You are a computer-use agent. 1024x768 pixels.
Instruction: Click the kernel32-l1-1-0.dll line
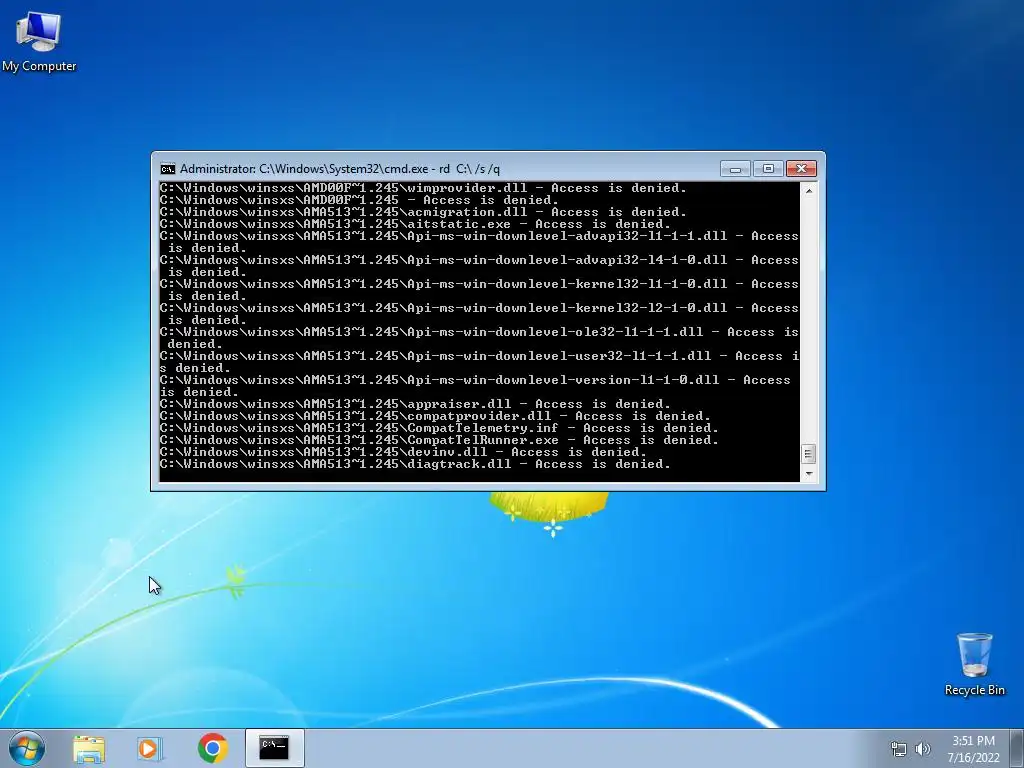(x=479, y=290)
